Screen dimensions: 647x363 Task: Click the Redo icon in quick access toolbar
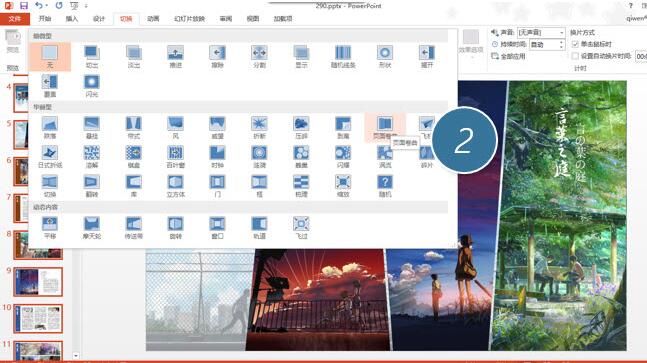(59, 6)
